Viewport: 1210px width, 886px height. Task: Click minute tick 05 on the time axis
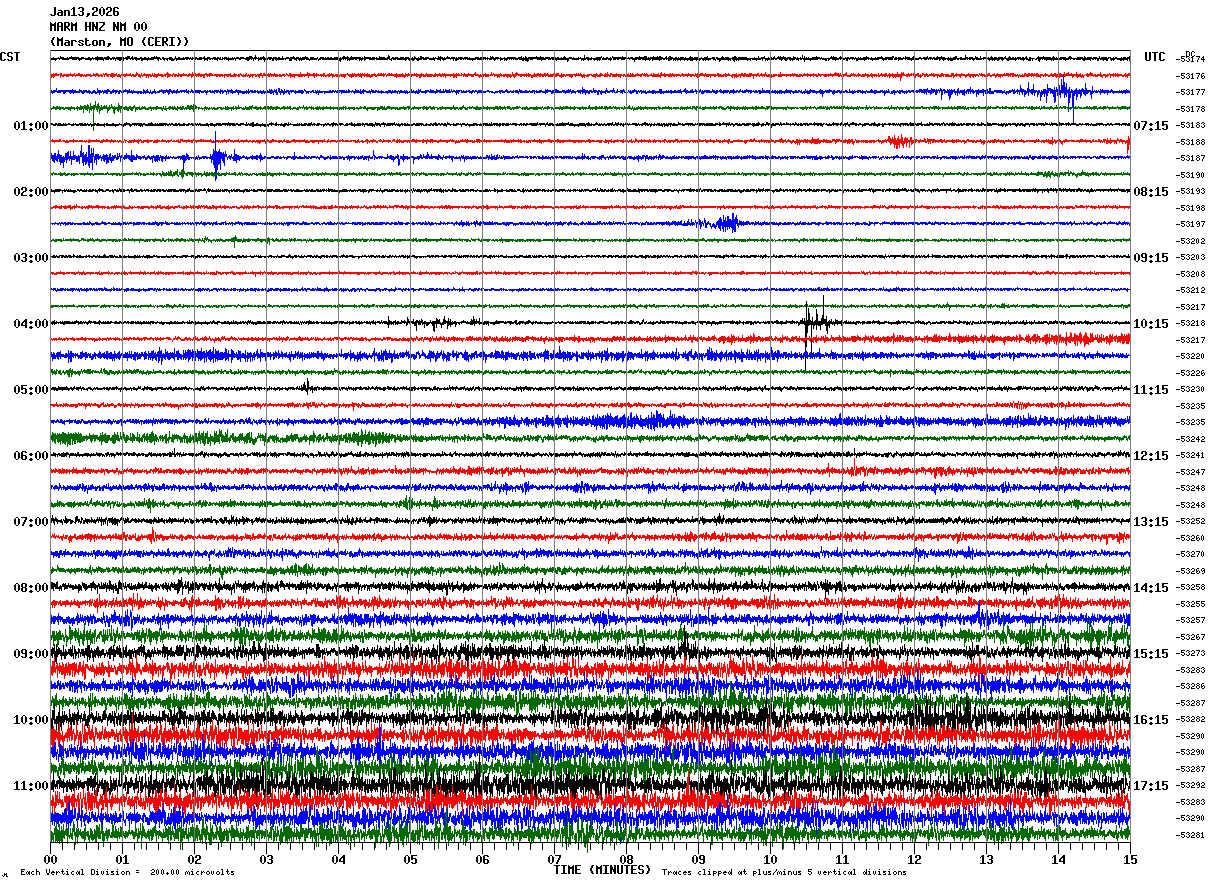pos(410,859)
